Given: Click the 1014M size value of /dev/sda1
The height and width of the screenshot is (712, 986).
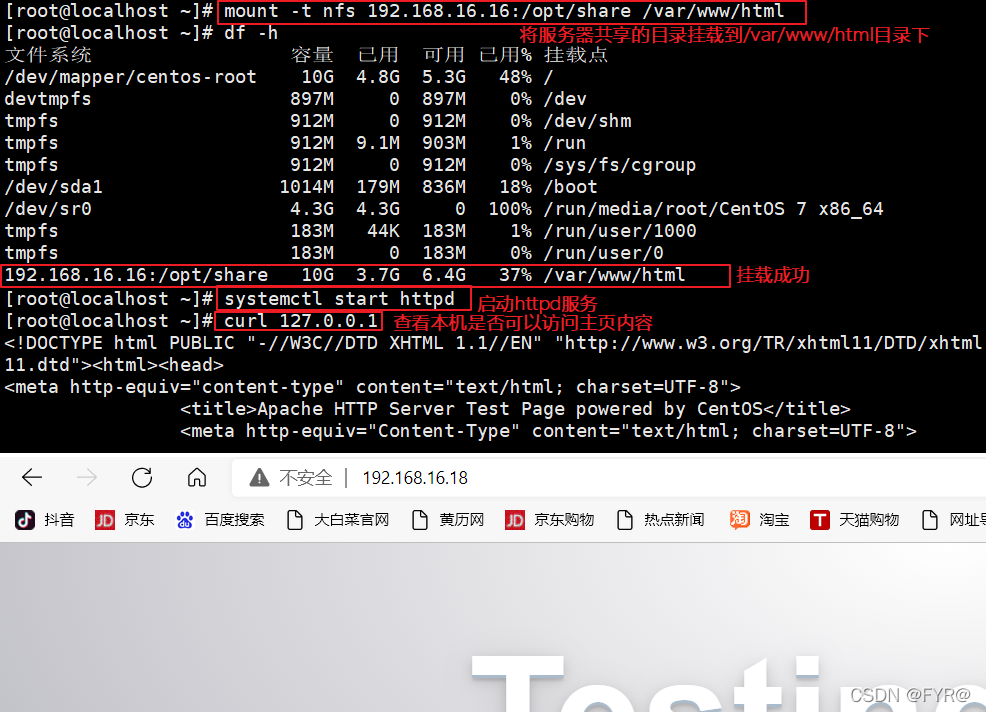Looking at the screenshot, I should point(306,187).
